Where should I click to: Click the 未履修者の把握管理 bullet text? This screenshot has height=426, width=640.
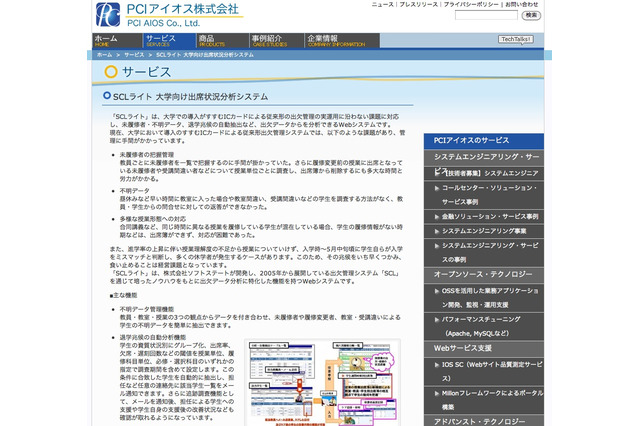pos(147,155)
